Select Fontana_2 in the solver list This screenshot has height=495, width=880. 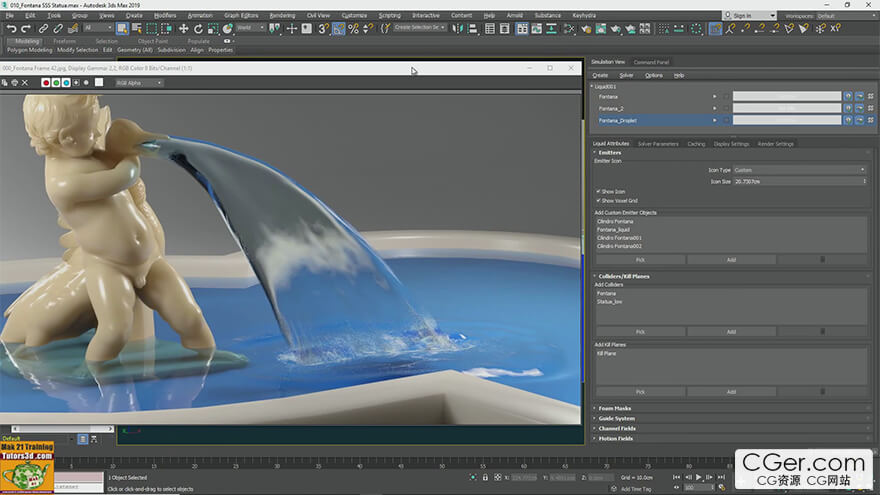coord(611,108)
